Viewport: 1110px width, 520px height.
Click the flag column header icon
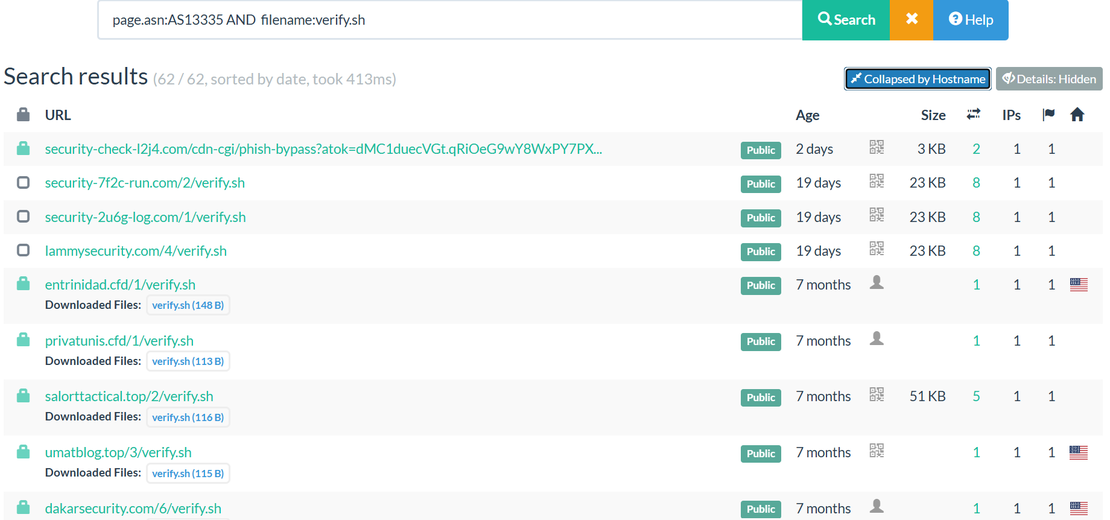click(x=1048, y=115)
